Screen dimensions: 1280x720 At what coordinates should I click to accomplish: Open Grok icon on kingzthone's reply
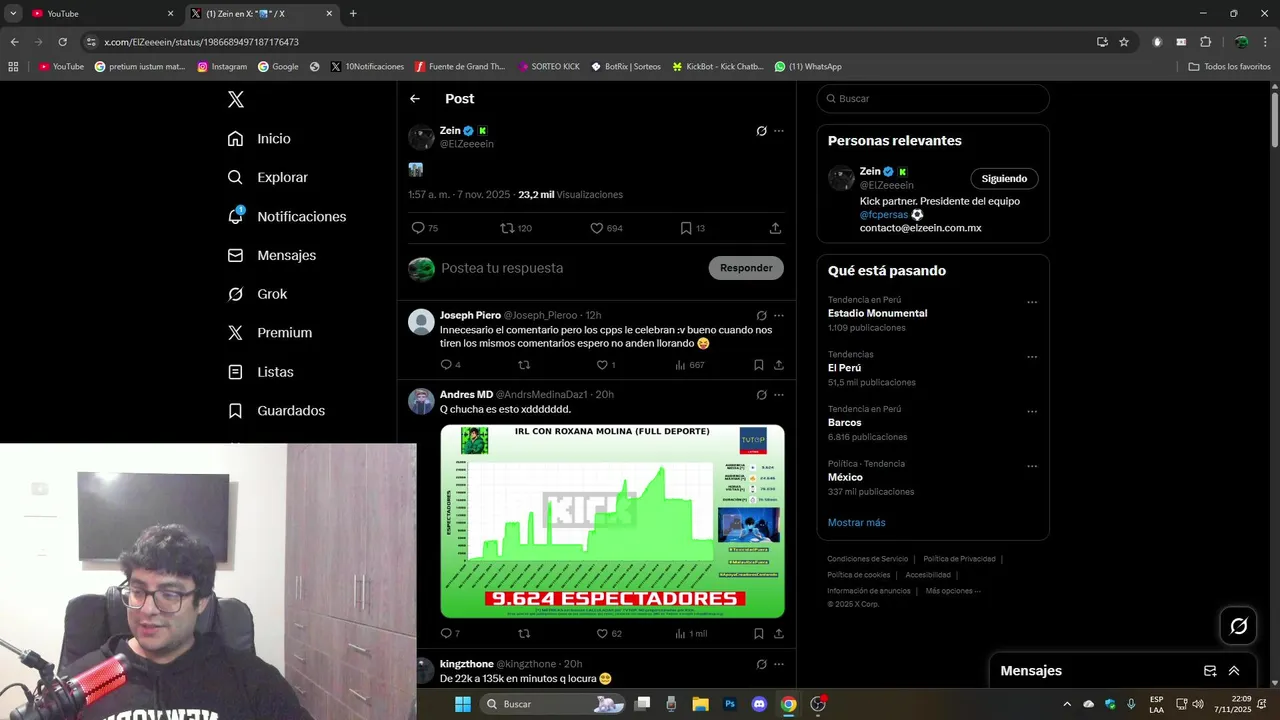pos(761,664)
